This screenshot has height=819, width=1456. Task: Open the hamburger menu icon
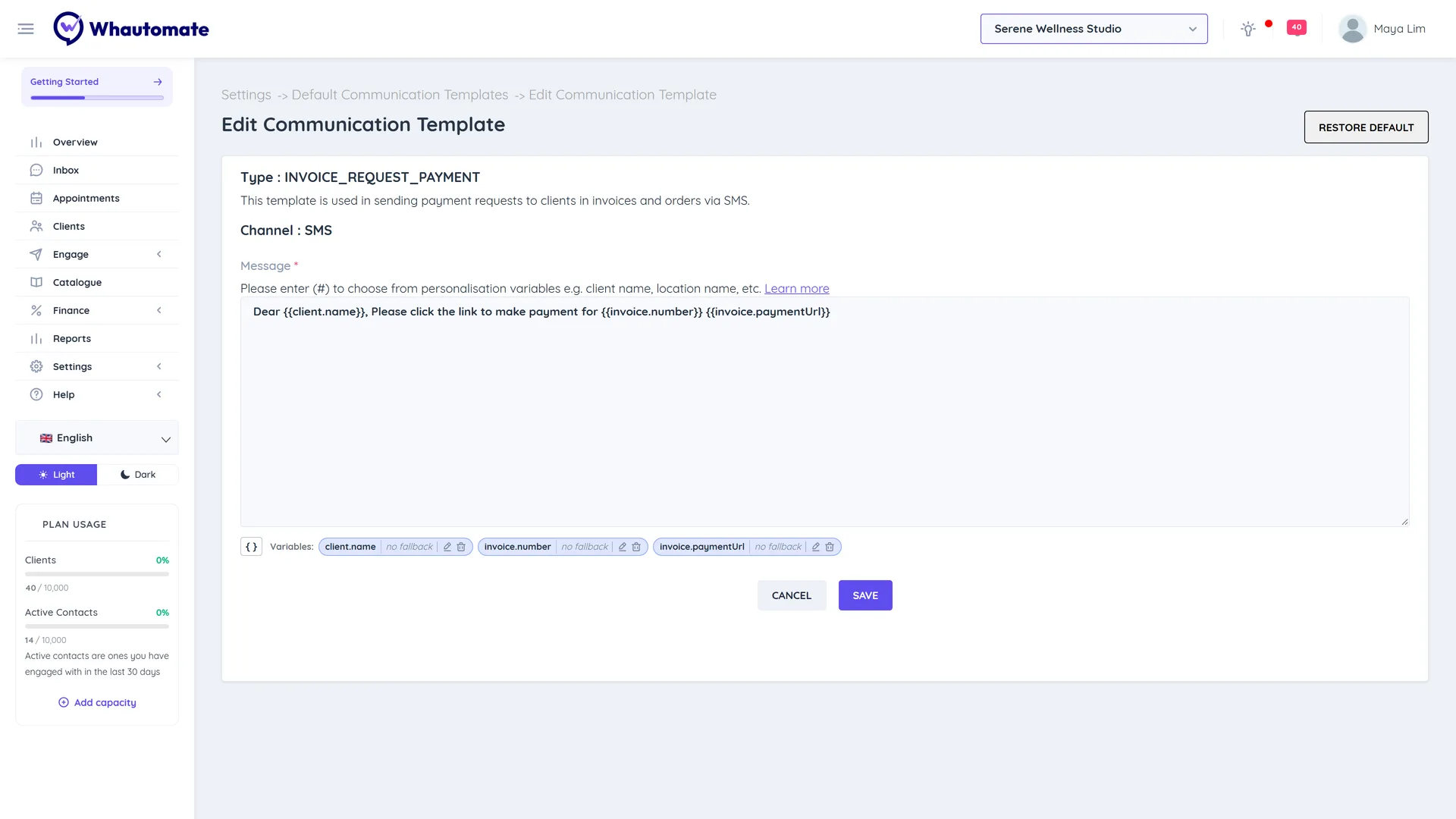pos(26,29)
